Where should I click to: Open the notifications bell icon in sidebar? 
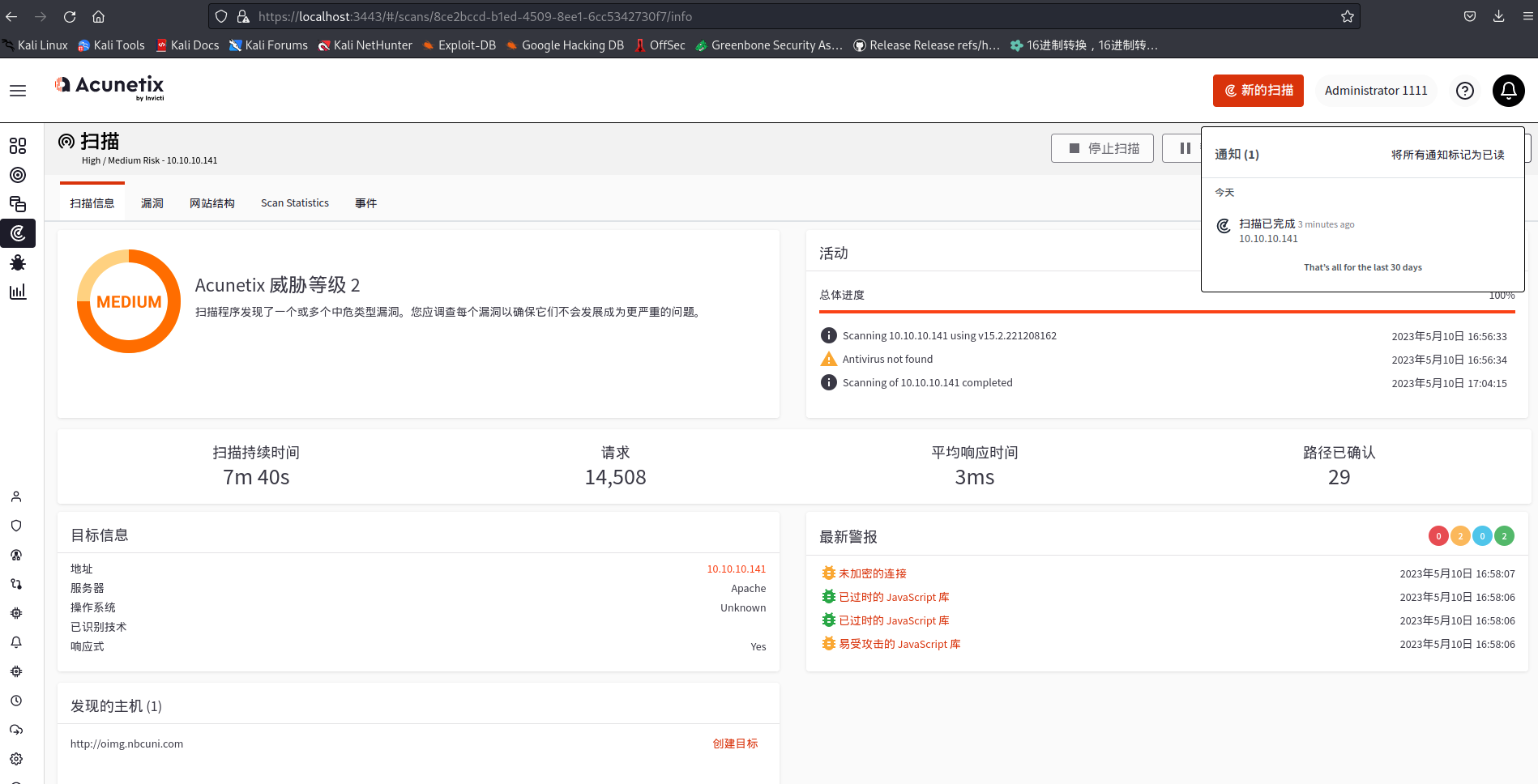16,642
